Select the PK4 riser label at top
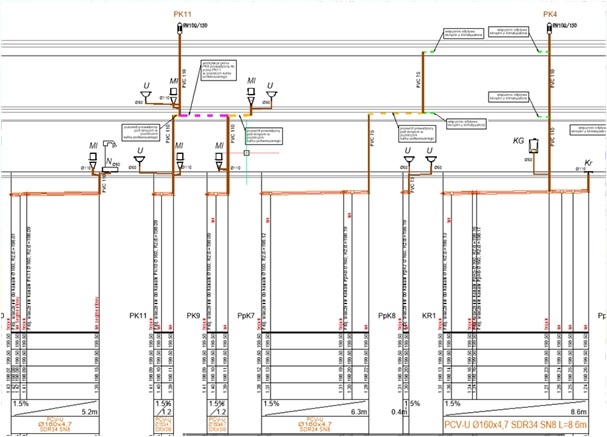The height and width of the screenshot is (437, 607). (550, 14)
